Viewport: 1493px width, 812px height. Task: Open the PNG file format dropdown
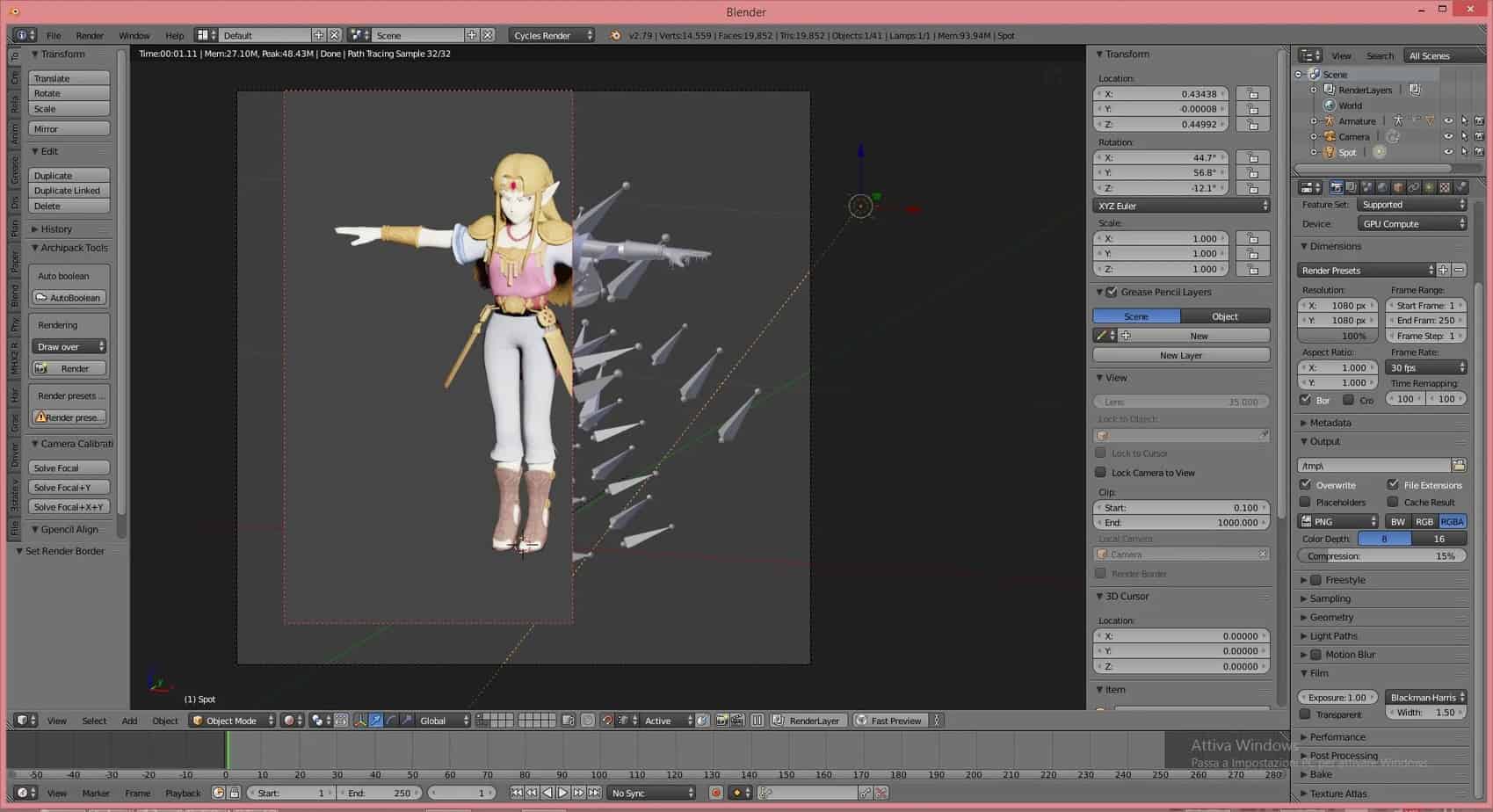(x=1337, y=521)
